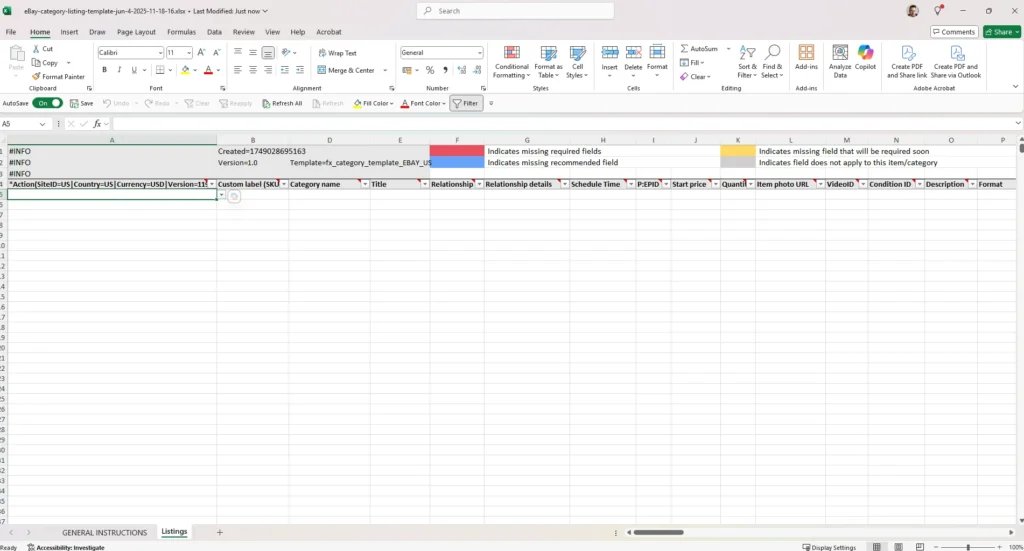
Task: Click the formula bar input
Action: 562,123
